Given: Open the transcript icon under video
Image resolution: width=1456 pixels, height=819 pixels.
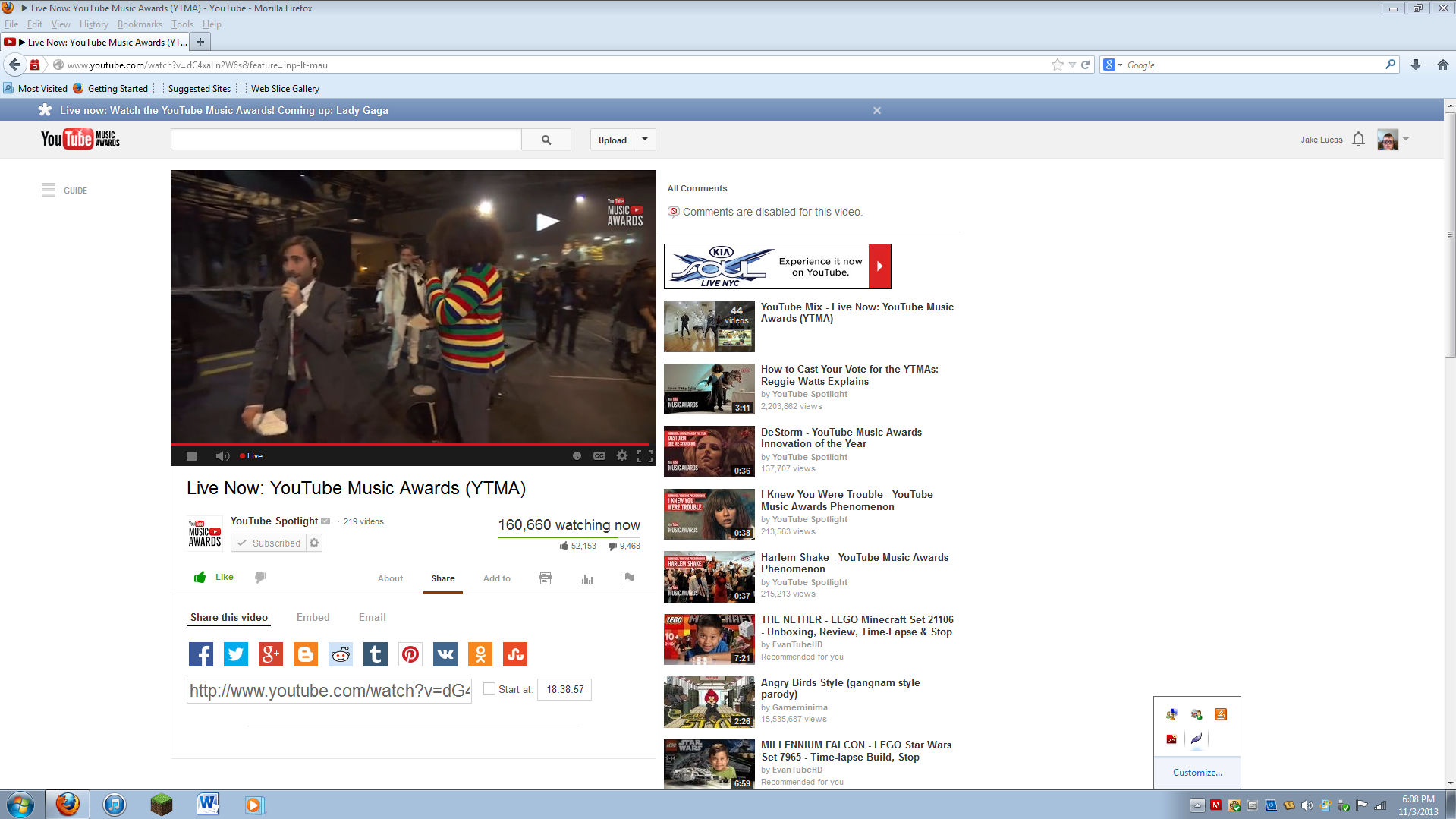Looking at the screenshot, I should pos(546,578).
